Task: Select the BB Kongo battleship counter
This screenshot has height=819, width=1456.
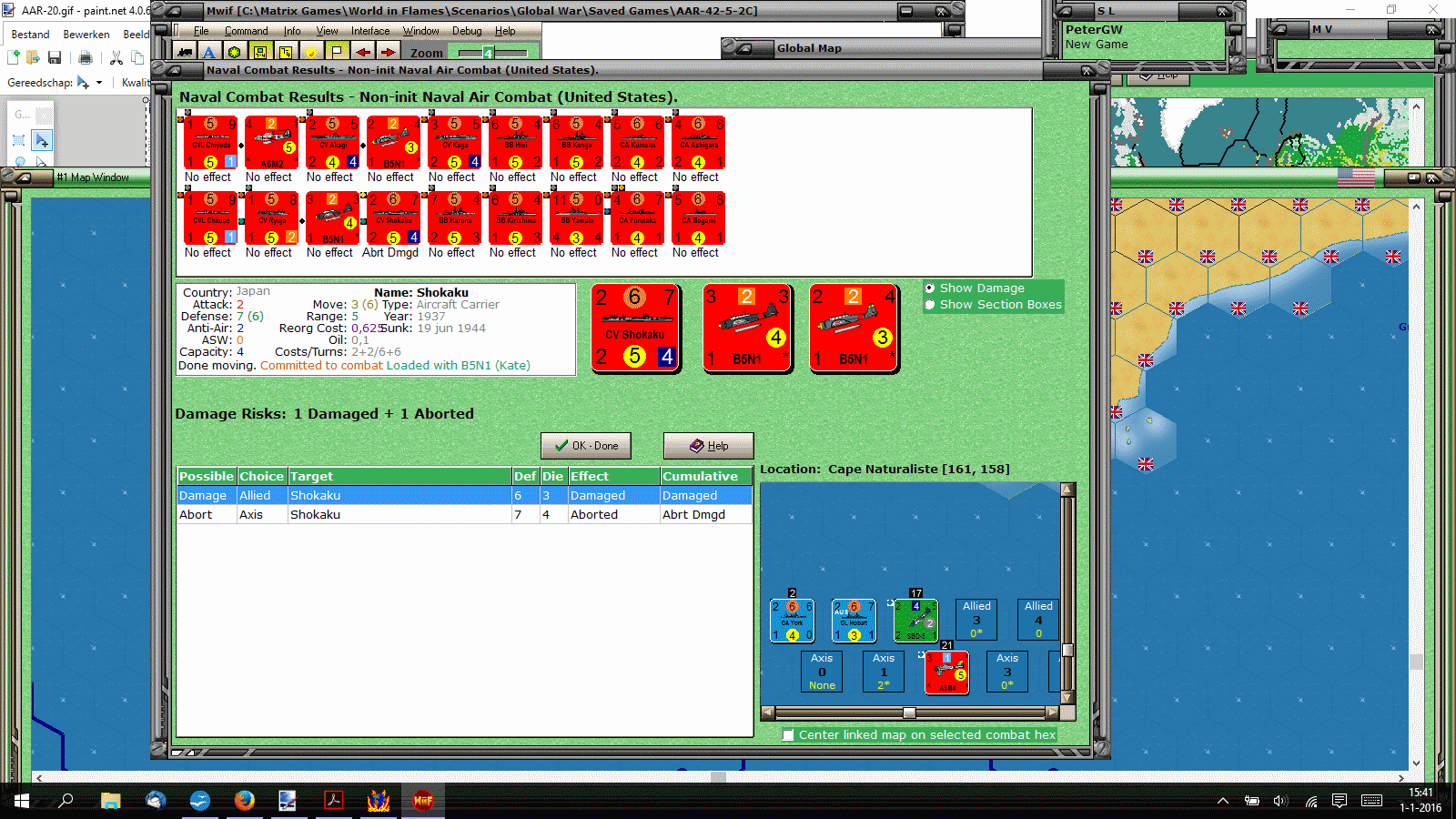Action: (x=577, y=142)
